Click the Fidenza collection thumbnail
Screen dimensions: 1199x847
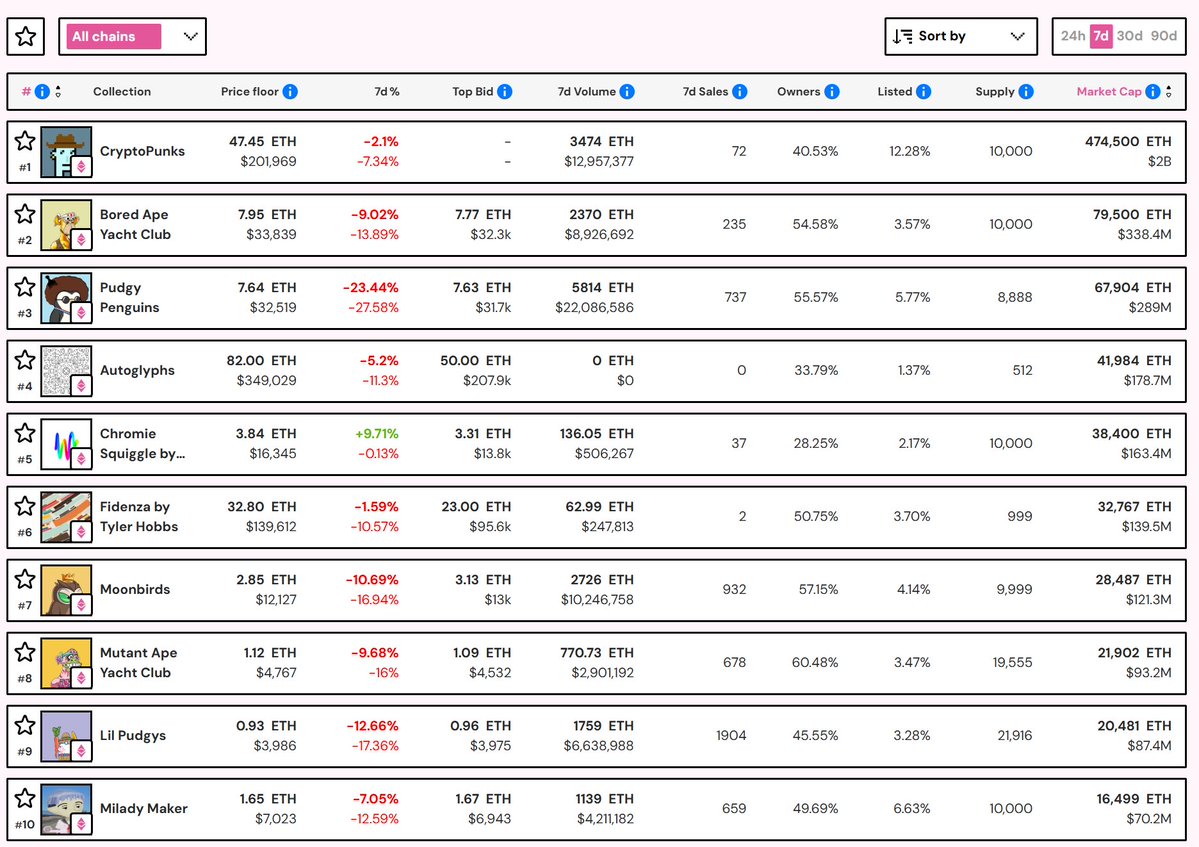click(x=67, y=517)
